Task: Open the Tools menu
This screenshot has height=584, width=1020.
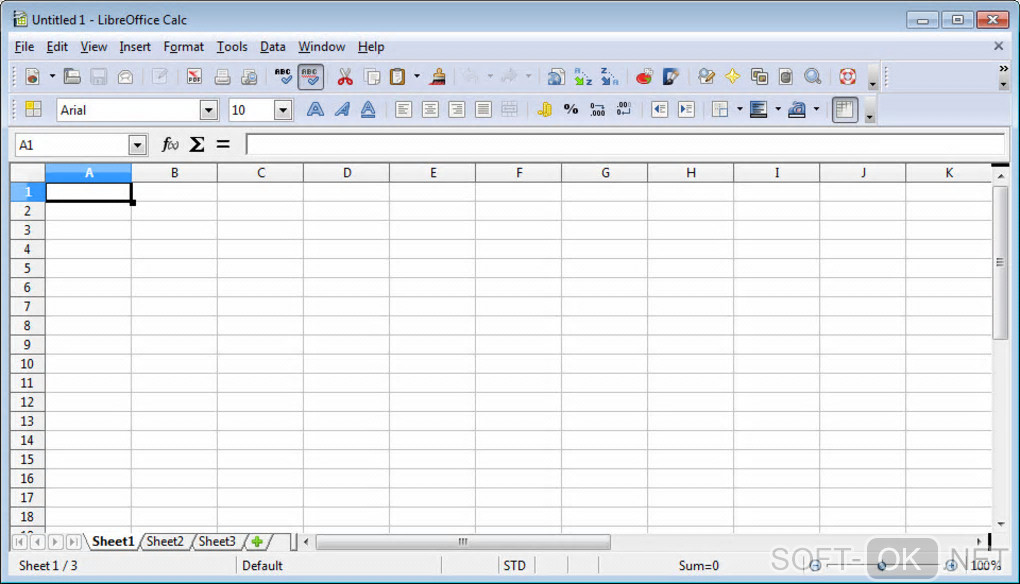Action: pos(232,47)
